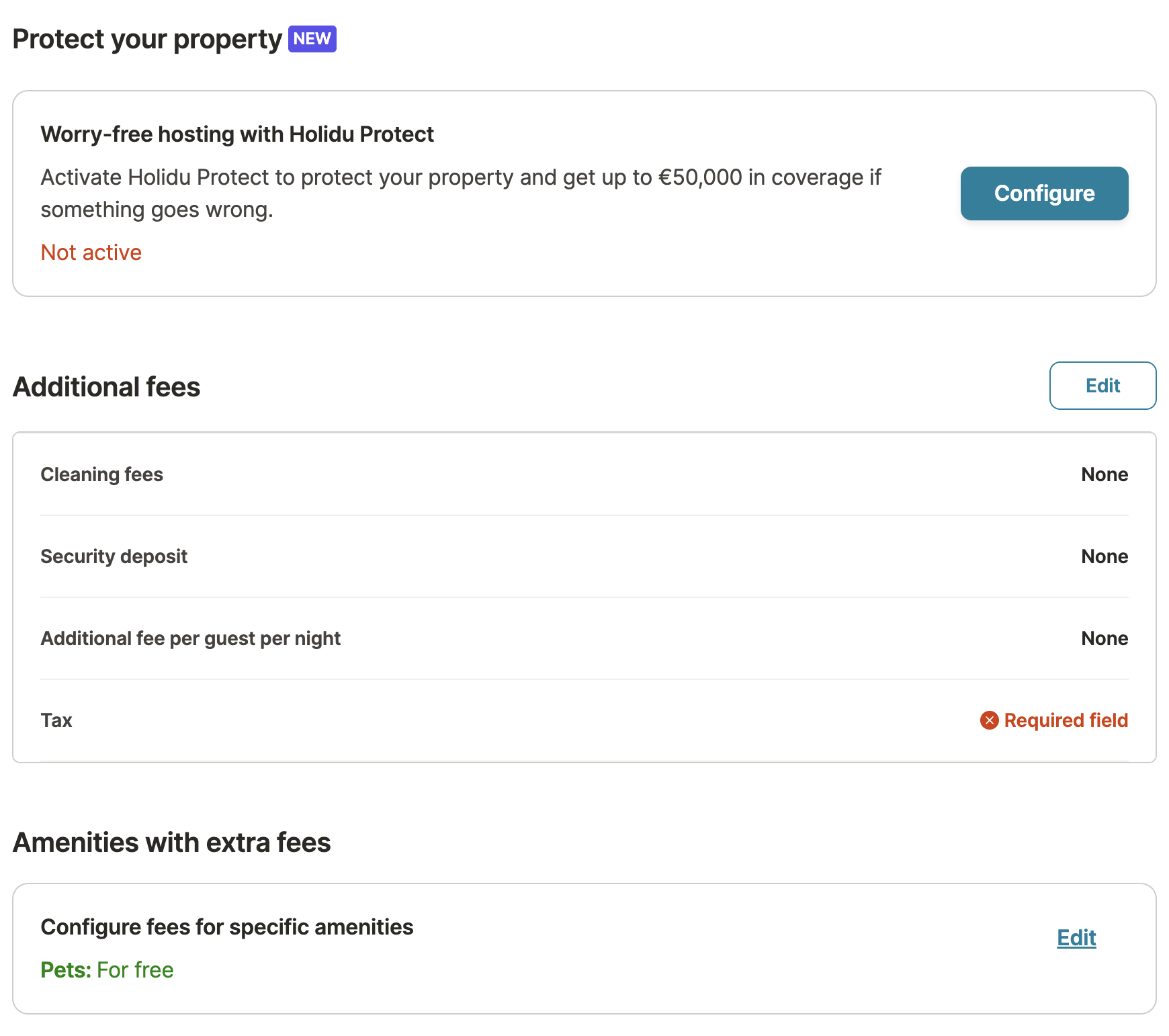
Task: Click the None value for Security deposit
Action: [1105, 556]
